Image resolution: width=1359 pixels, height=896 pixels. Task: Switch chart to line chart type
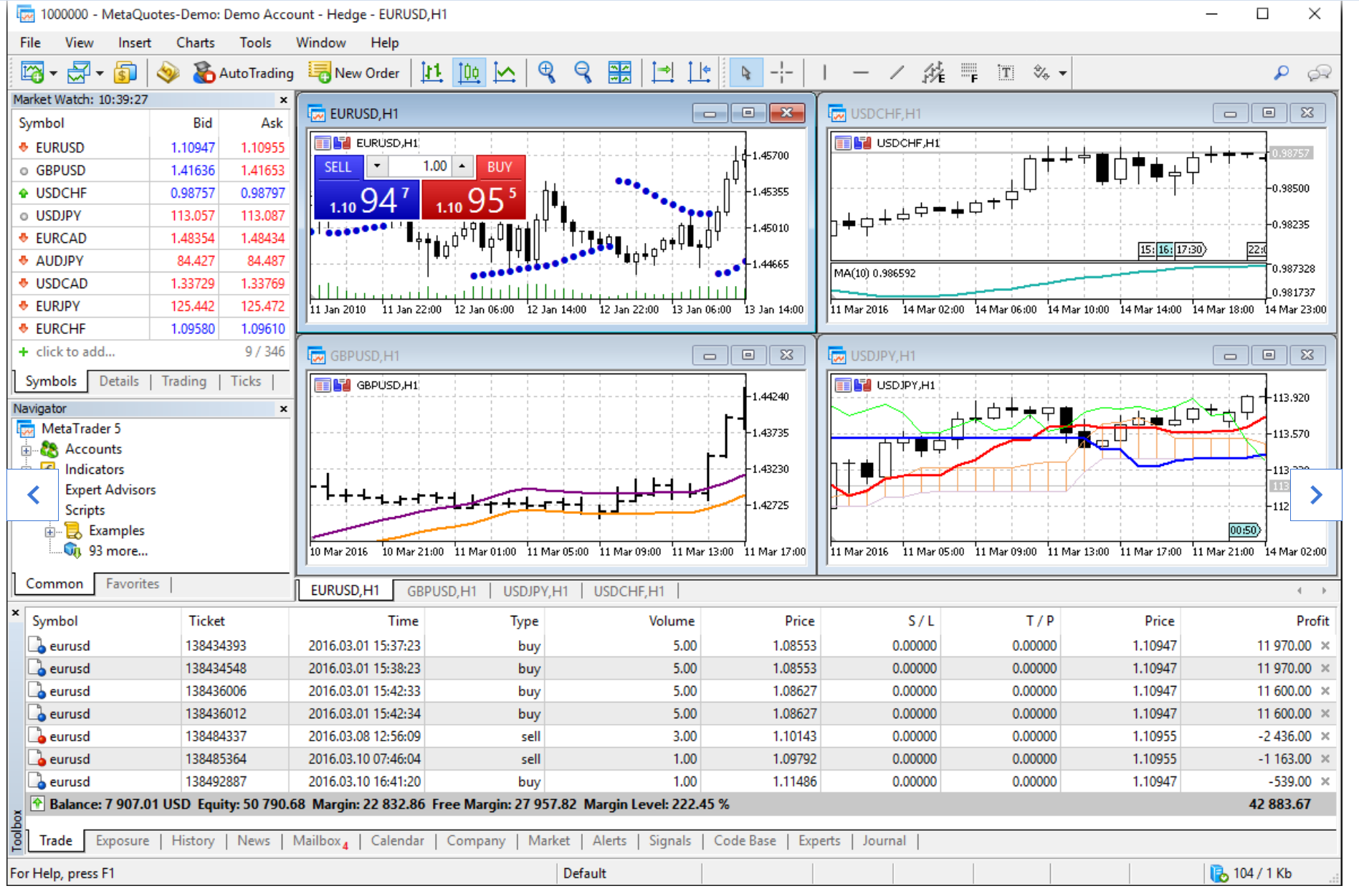[505, 72]
